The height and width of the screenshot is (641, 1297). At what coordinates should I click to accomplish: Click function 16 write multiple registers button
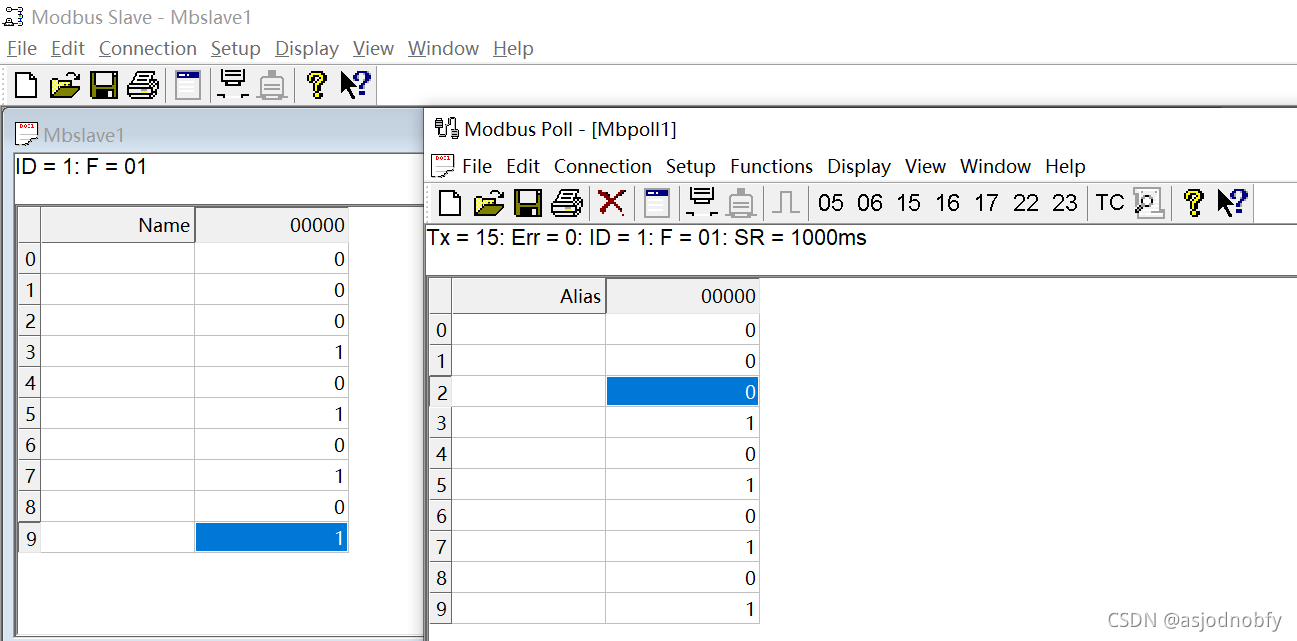pos(947,203)
